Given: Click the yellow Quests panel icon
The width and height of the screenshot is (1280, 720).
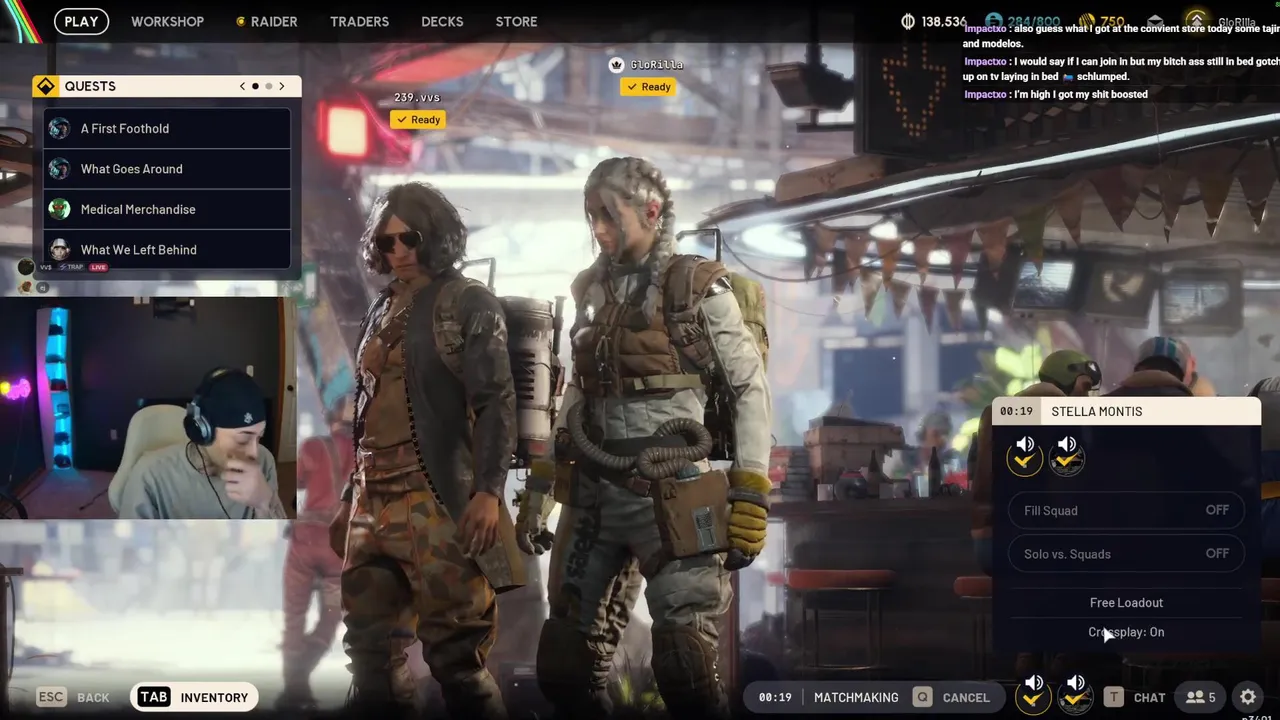Looking at the screenshot, I should click(45, 86).
